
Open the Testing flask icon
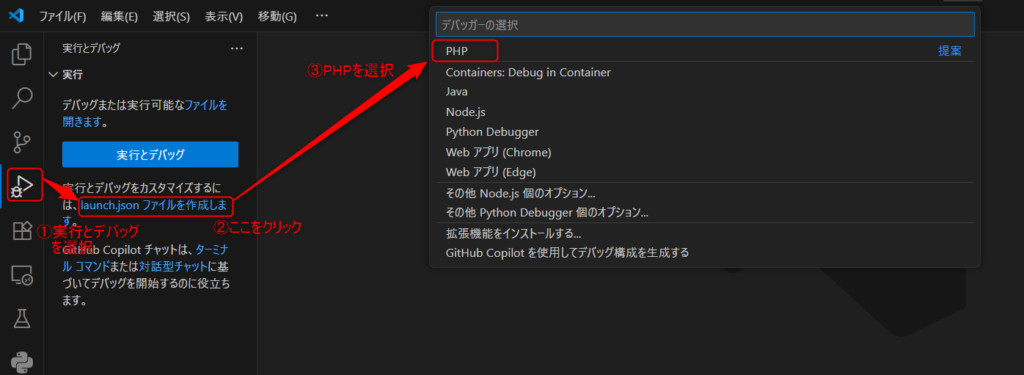(22, 319)
